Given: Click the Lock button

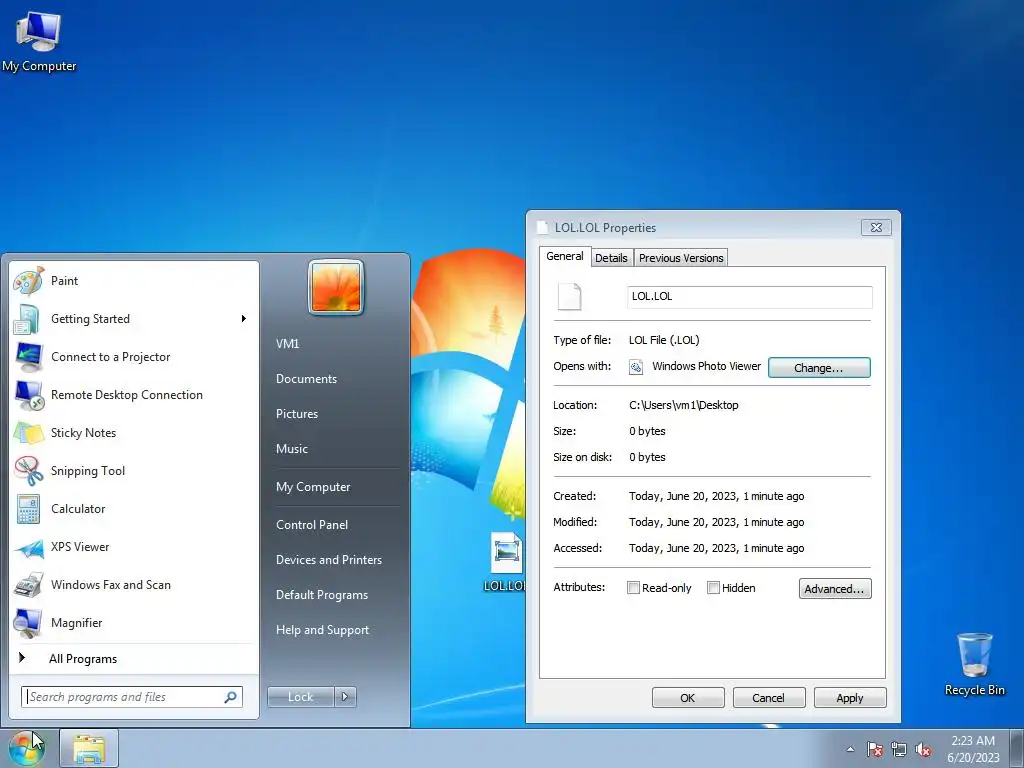Looking at the screenshot, I should [x=301, y=697].
